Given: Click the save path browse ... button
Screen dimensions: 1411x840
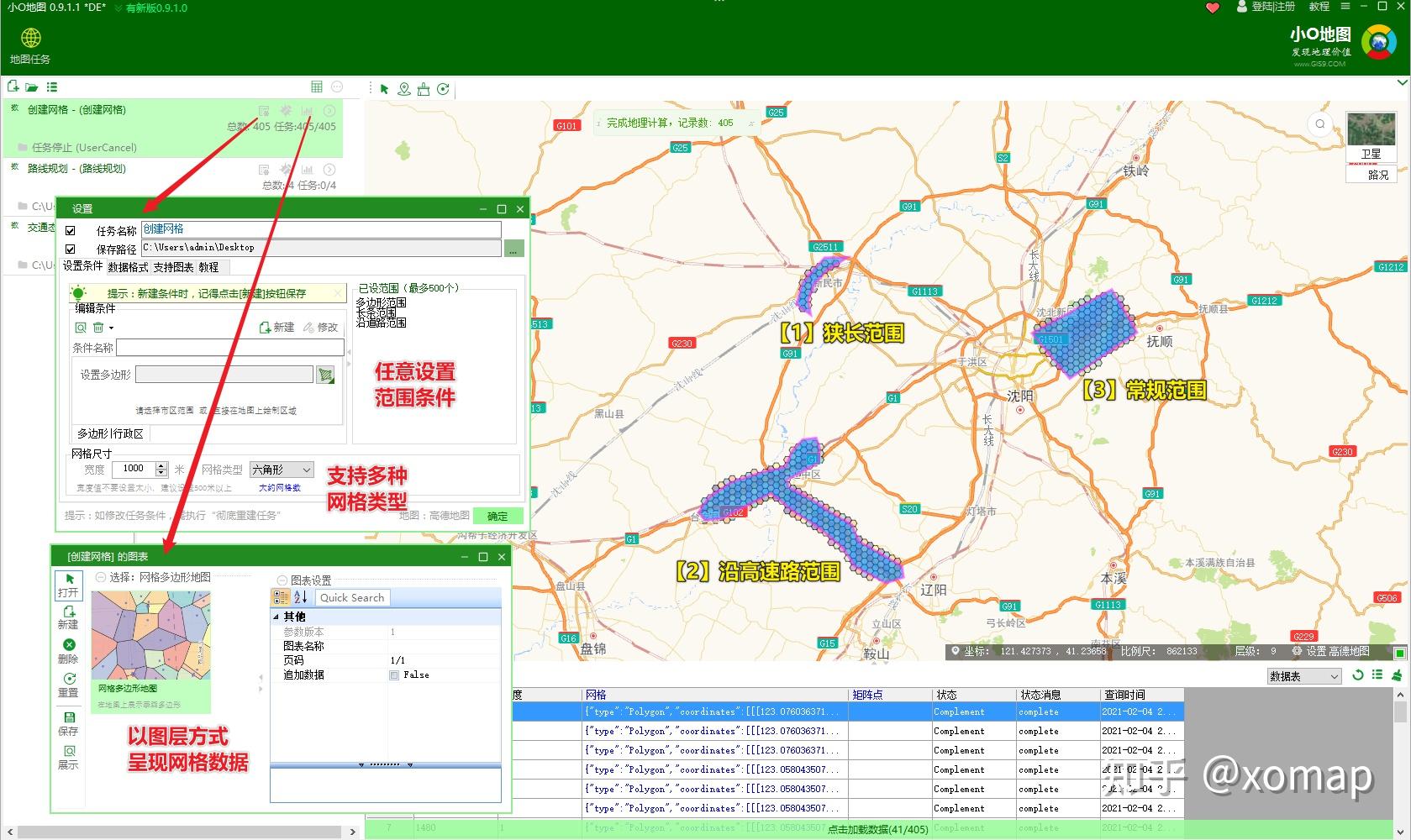Looking at the screenshot, I should pos(514,249).
